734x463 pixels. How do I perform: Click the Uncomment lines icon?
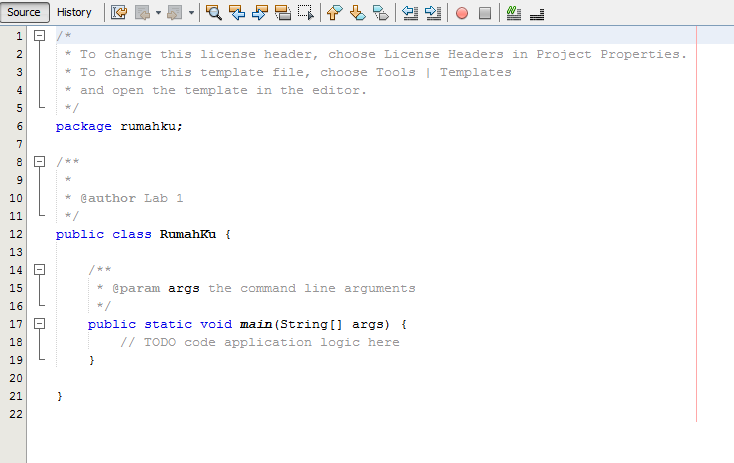pos(537,13)
